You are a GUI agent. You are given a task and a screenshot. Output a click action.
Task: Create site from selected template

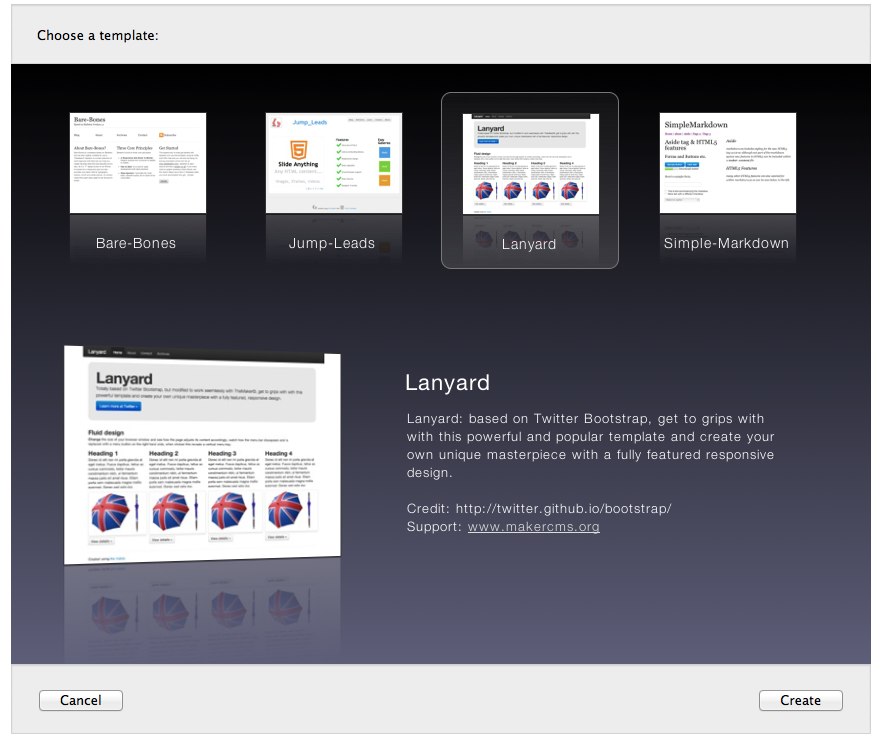click(801, 700)
